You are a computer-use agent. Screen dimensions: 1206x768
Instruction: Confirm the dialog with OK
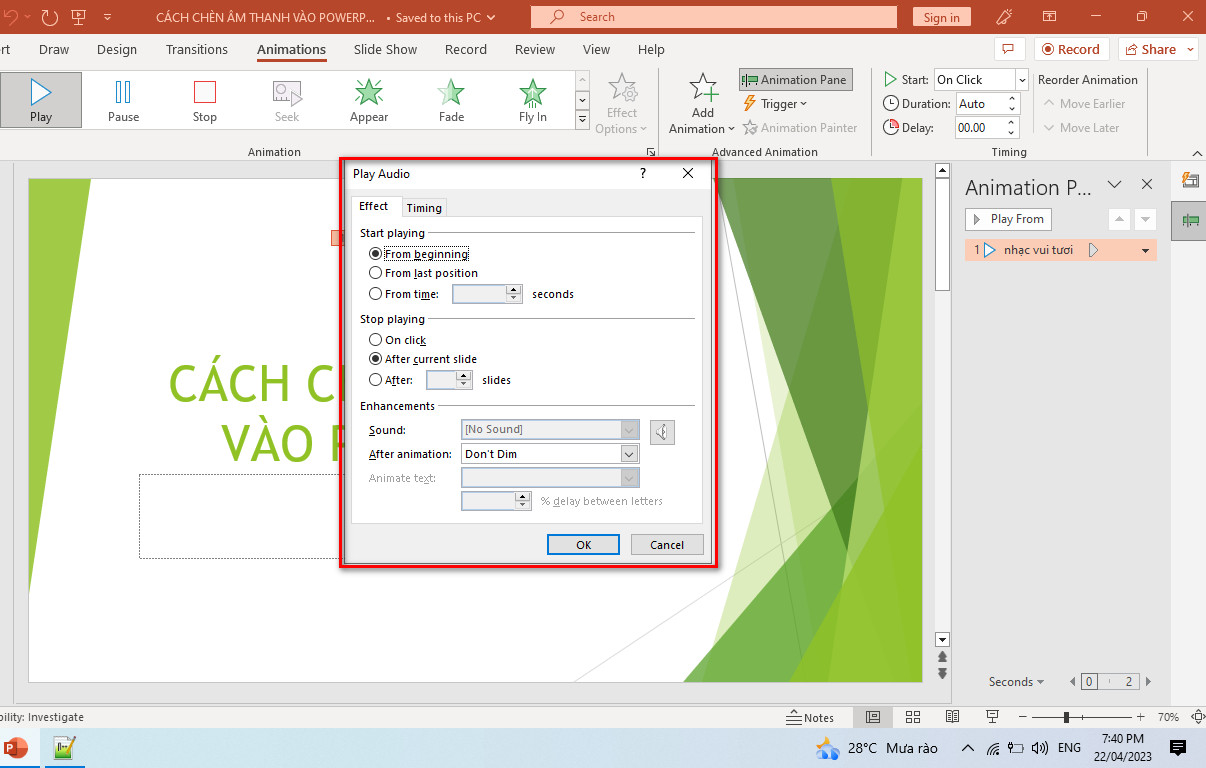pos(584,545)
